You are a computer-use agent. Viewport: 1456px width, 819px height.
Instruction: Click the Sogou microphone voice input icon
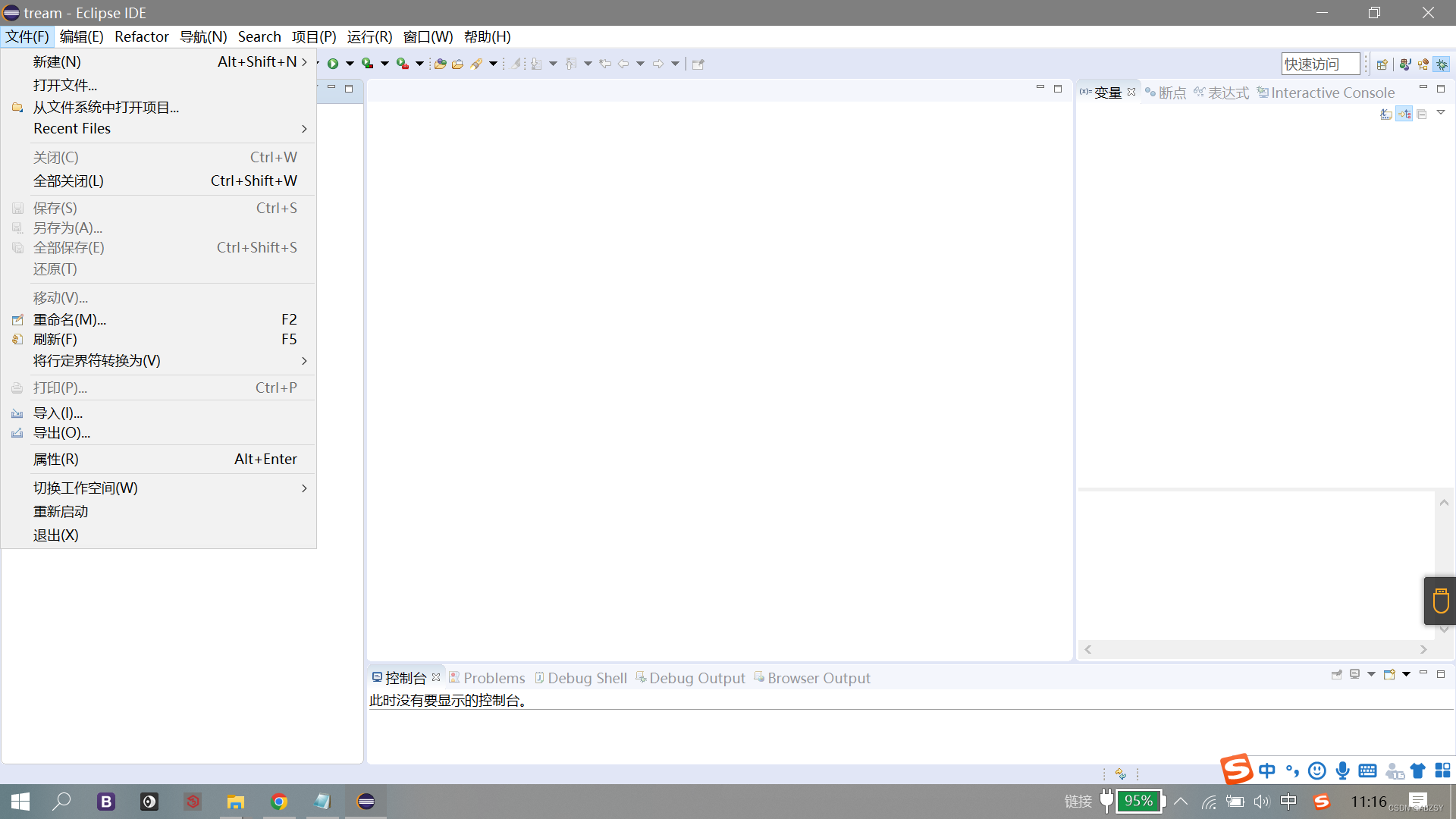1342,770
